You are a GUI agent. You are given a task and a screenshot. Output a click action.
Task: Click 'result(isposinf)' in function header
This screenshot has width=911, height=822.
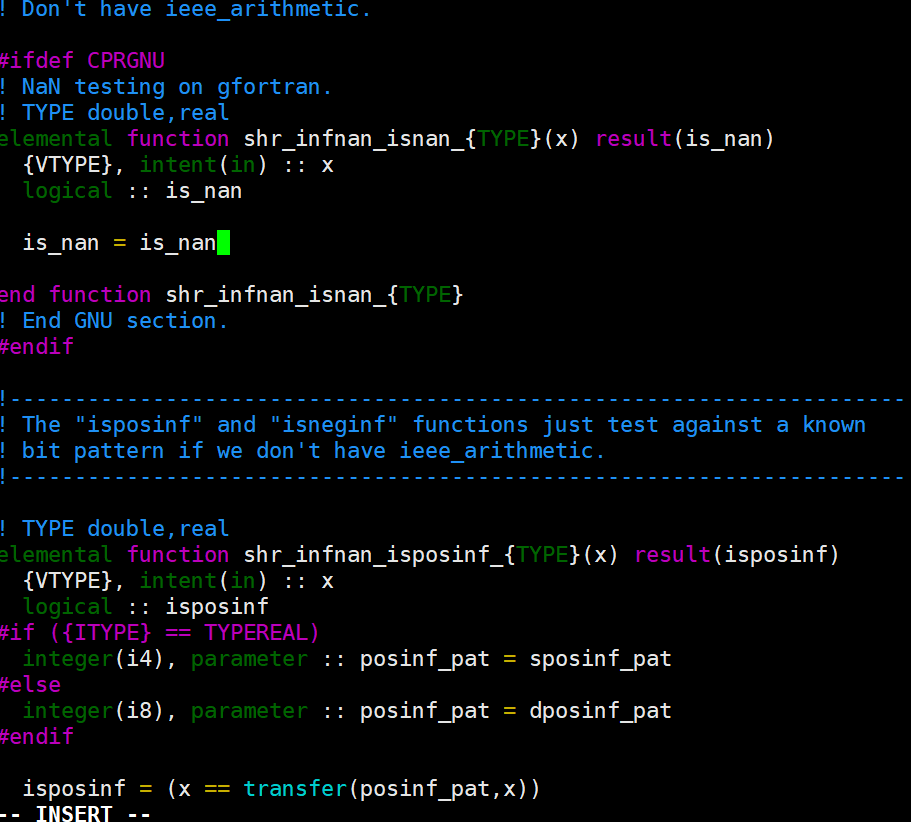[x=737, y=555]
